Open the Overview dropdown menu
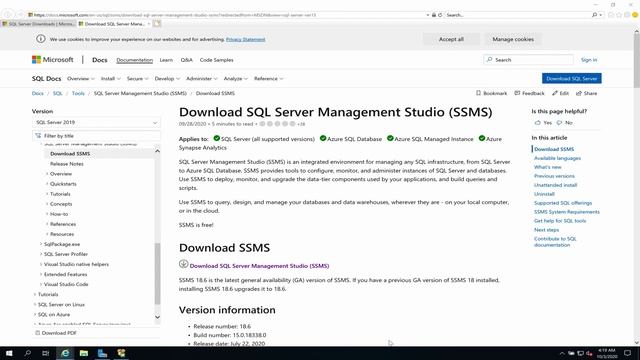This screenshot has width=640, height=360. 81,78
